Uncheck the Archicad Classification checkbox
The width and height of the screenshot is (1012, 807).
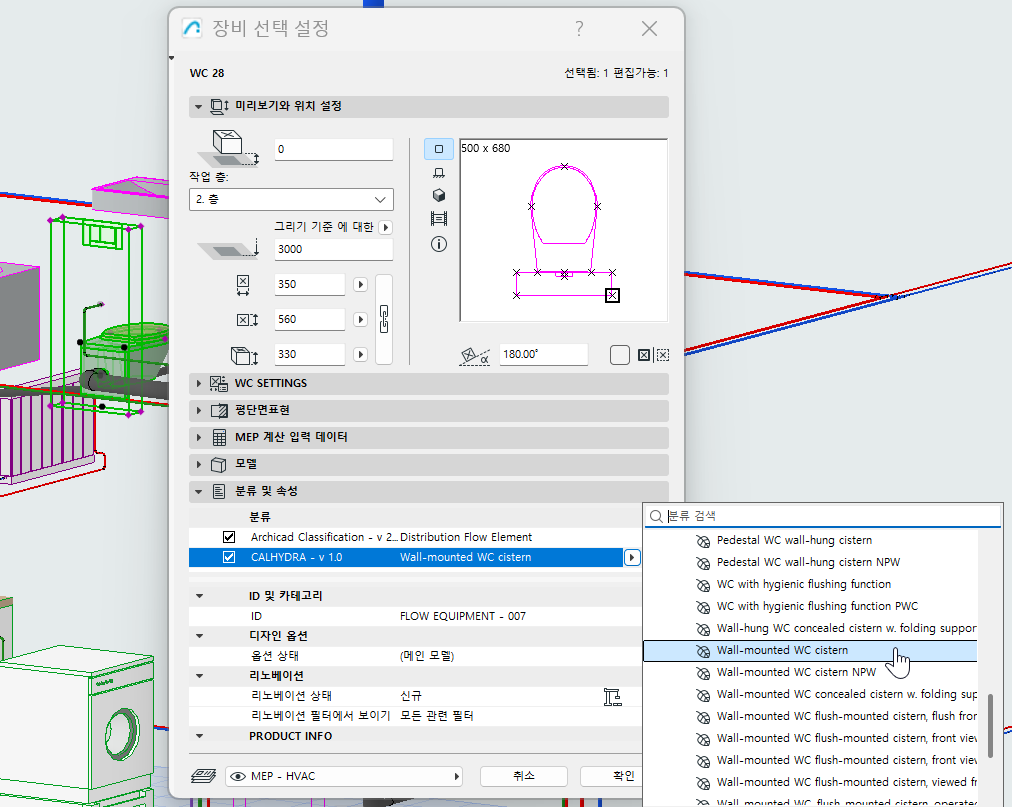[229, 537]
